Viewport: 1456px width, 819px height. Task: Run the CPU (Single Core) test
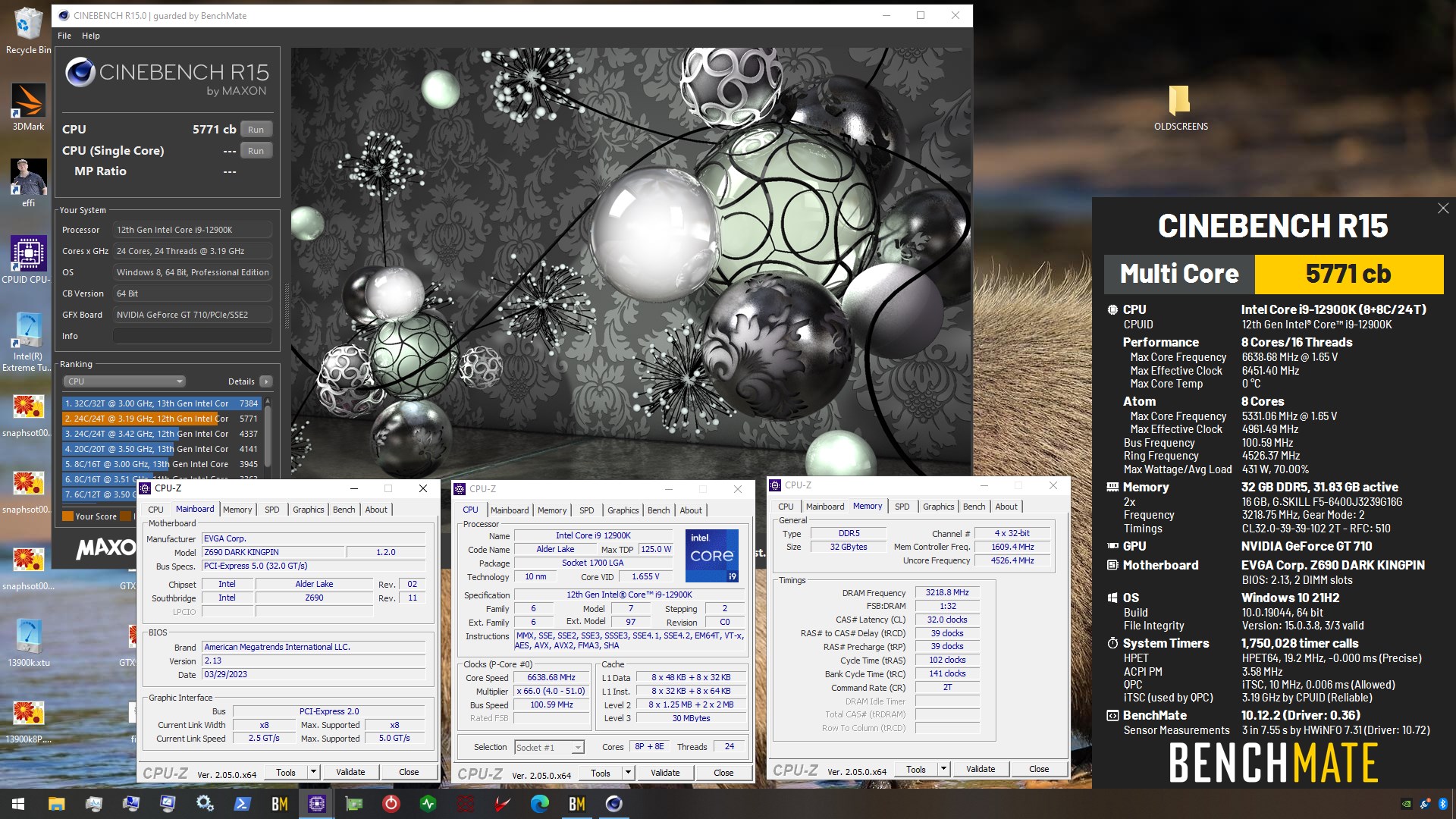click(x=256, y=151)
